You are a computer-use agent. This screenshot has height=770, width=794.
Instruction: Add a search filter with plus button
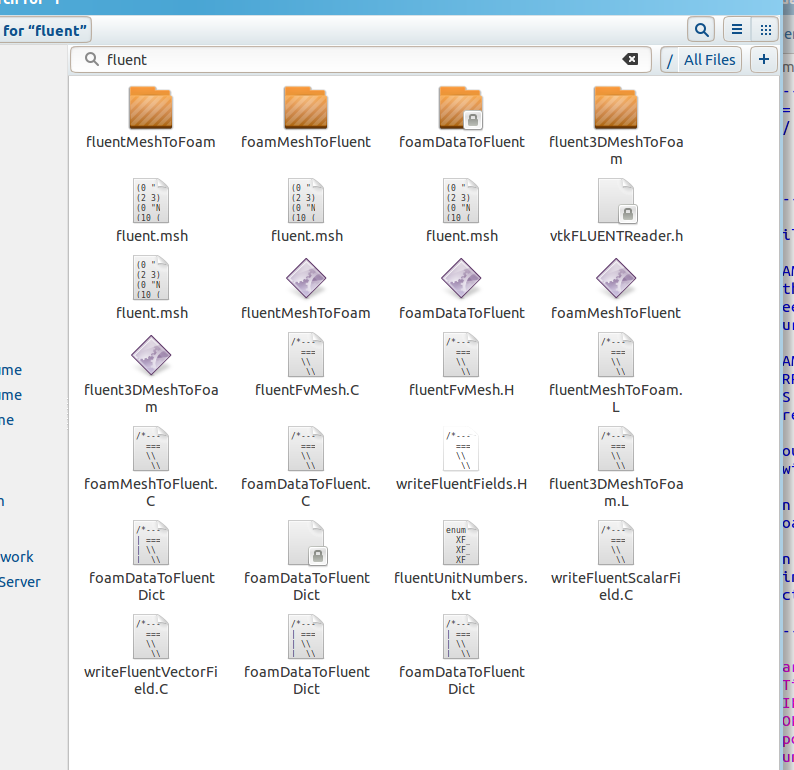[x=764, y=59]
